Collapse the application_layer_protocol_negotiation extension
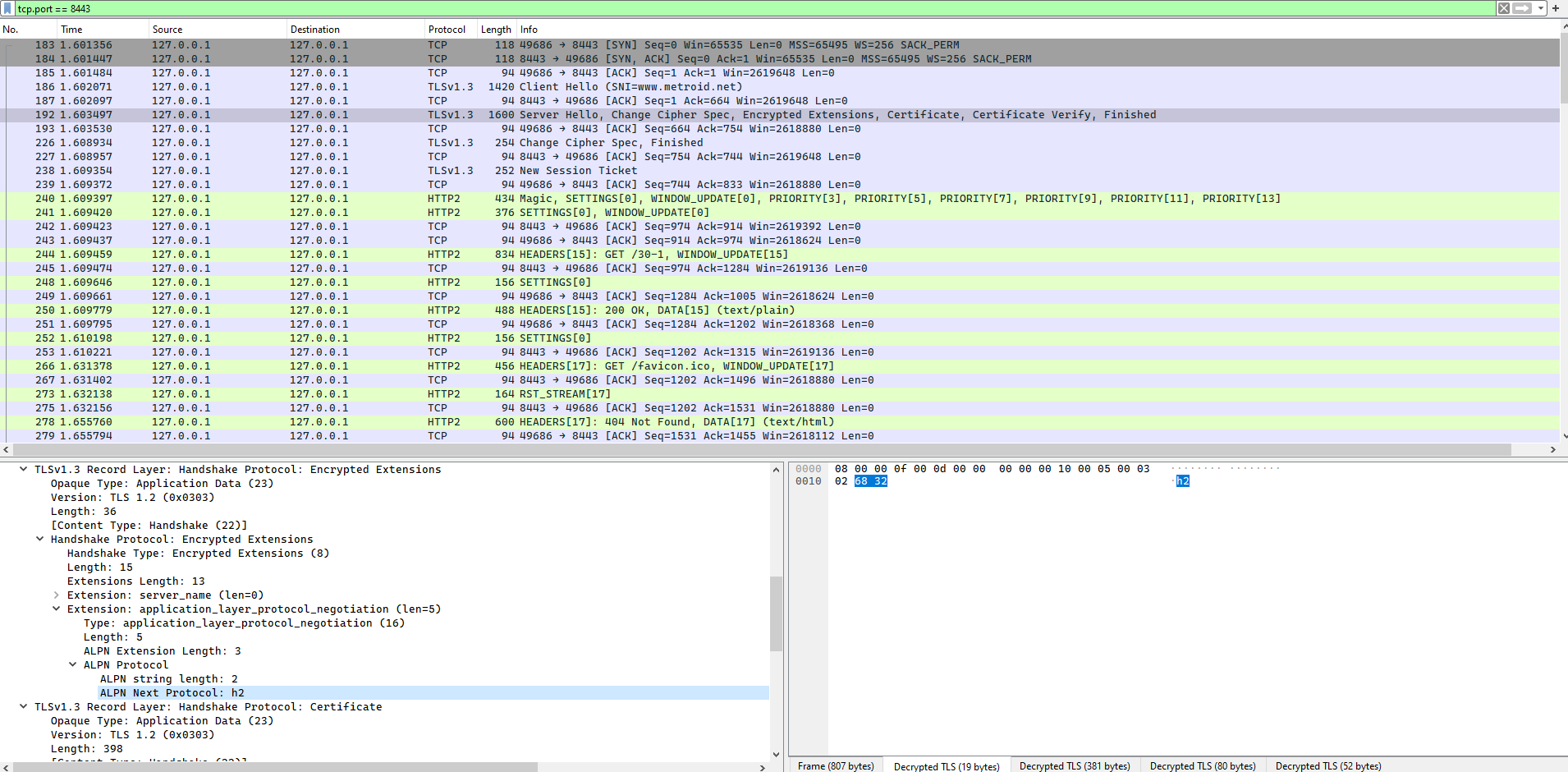1568x772 pixels. pos(56,609)
